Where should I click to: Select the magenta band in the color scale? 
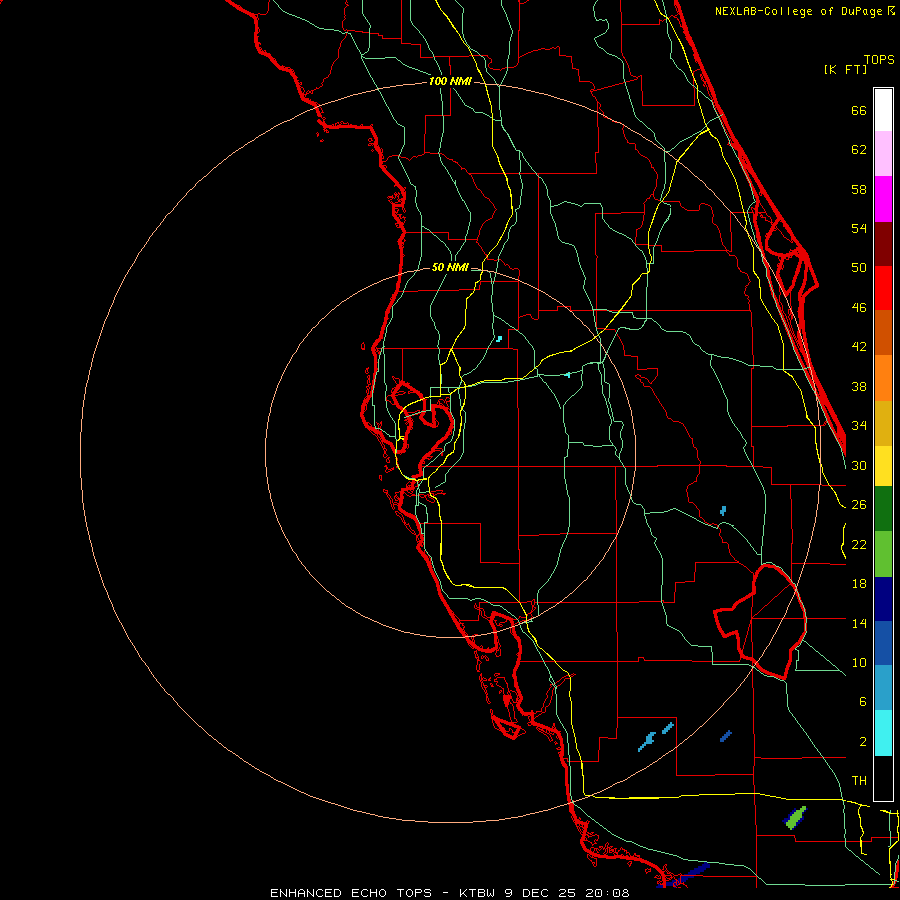click(x=883, y=199)
